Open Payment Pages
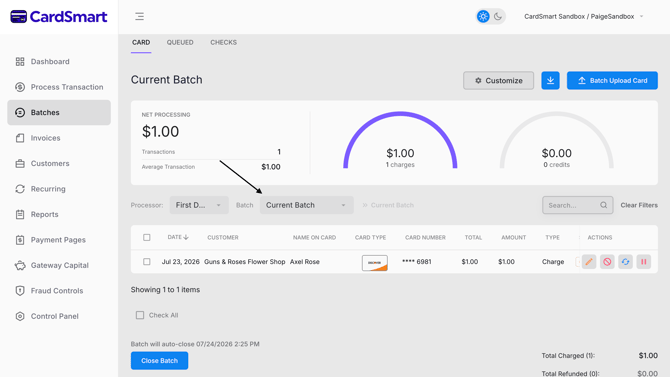The height and width of the screenshot is (377, 670). [x=59, y=240]
